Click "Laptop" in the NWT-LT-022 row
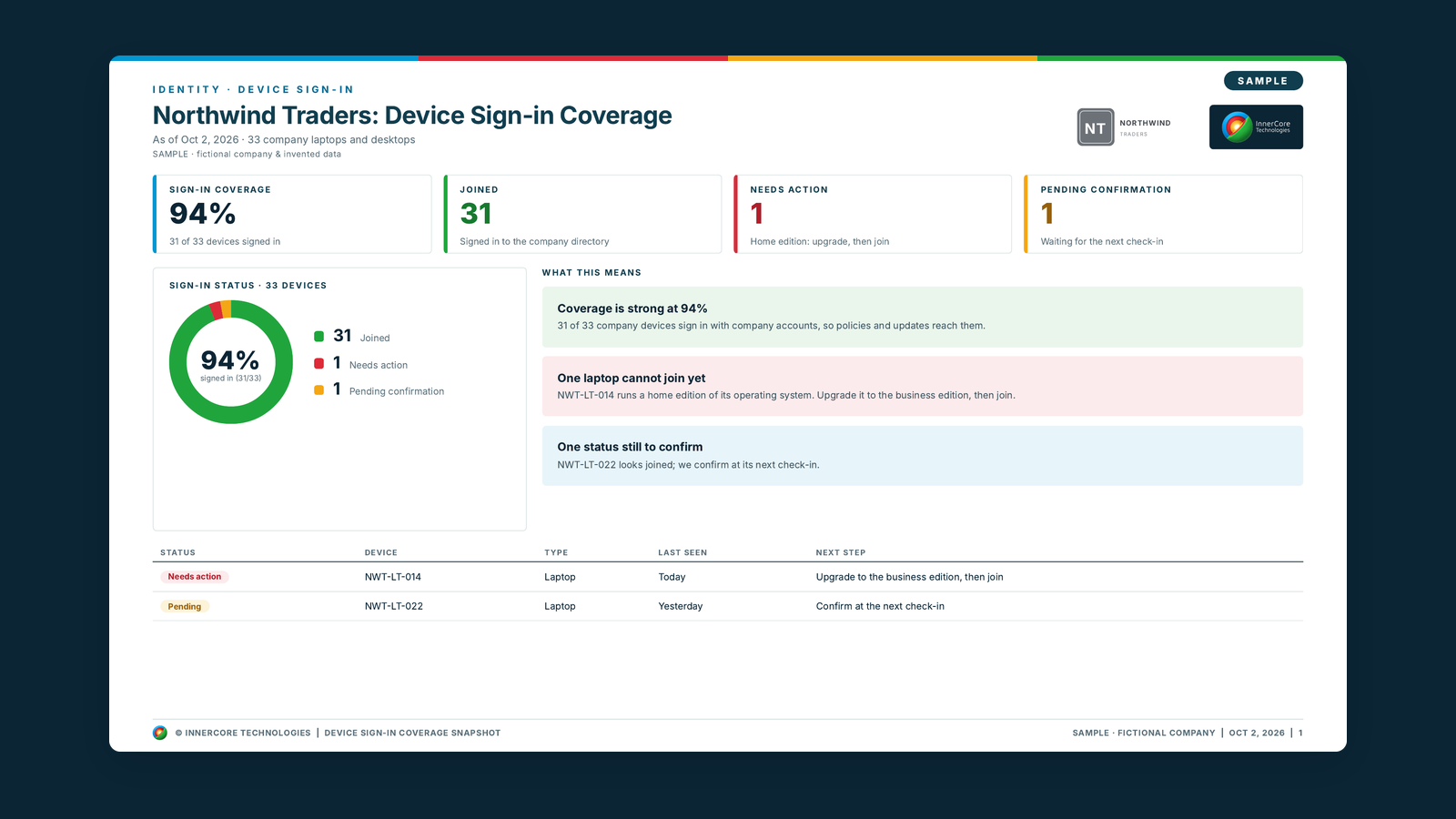This screenshot has height=819, width=1456. pyautogui.click(x=560, y=606)
